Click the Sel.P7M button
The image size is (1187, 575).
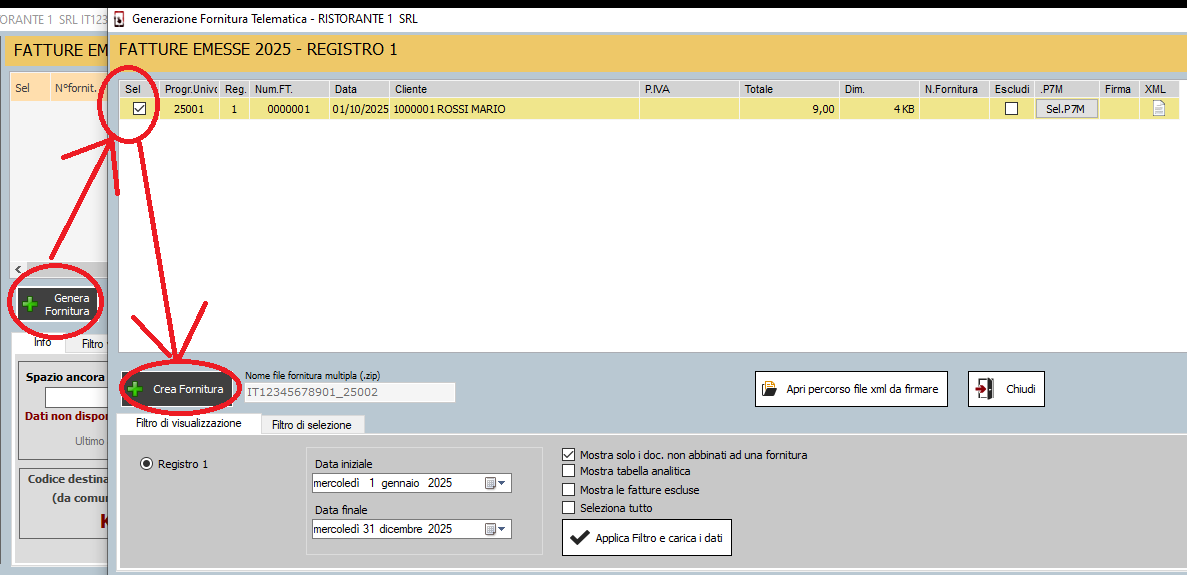coord(1065,109)
